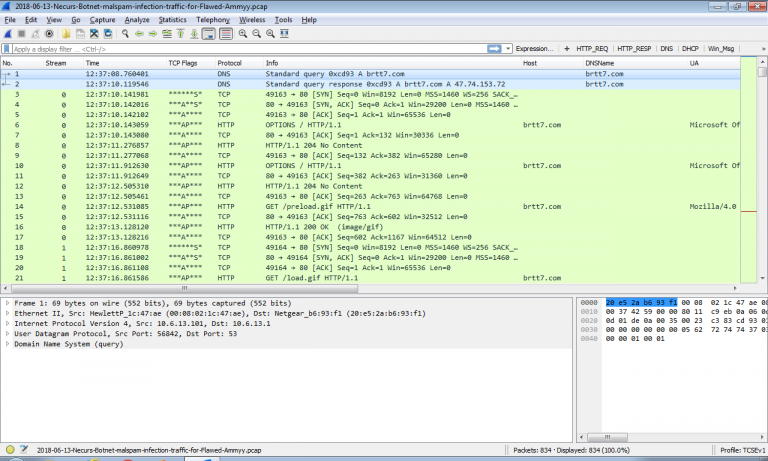Click the packet list vertical scrollbar down arrow
The width and height of the screenshot is (768, 461).
(762, 278)
